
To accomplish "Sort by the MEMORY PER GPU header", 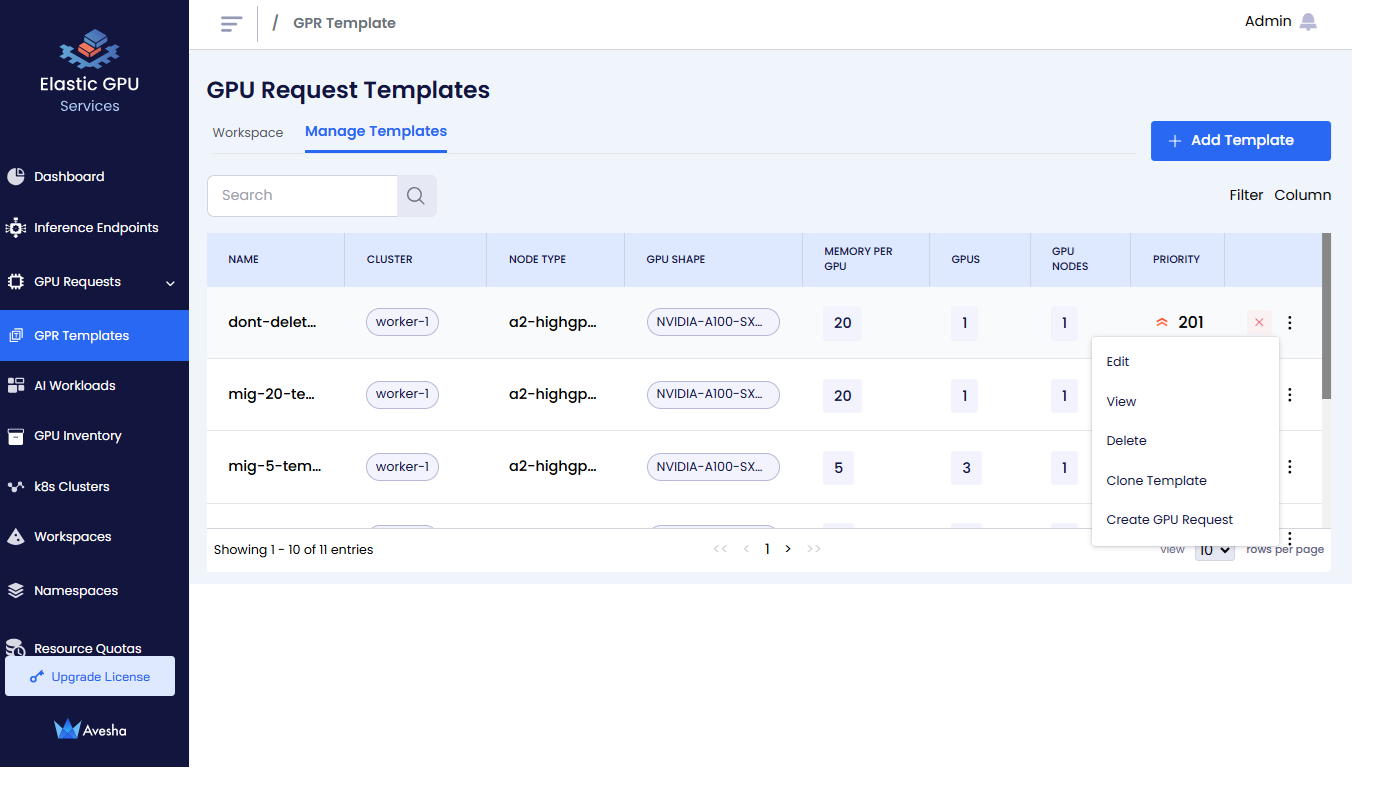I will pyautogui.click(x=858, y=259).
